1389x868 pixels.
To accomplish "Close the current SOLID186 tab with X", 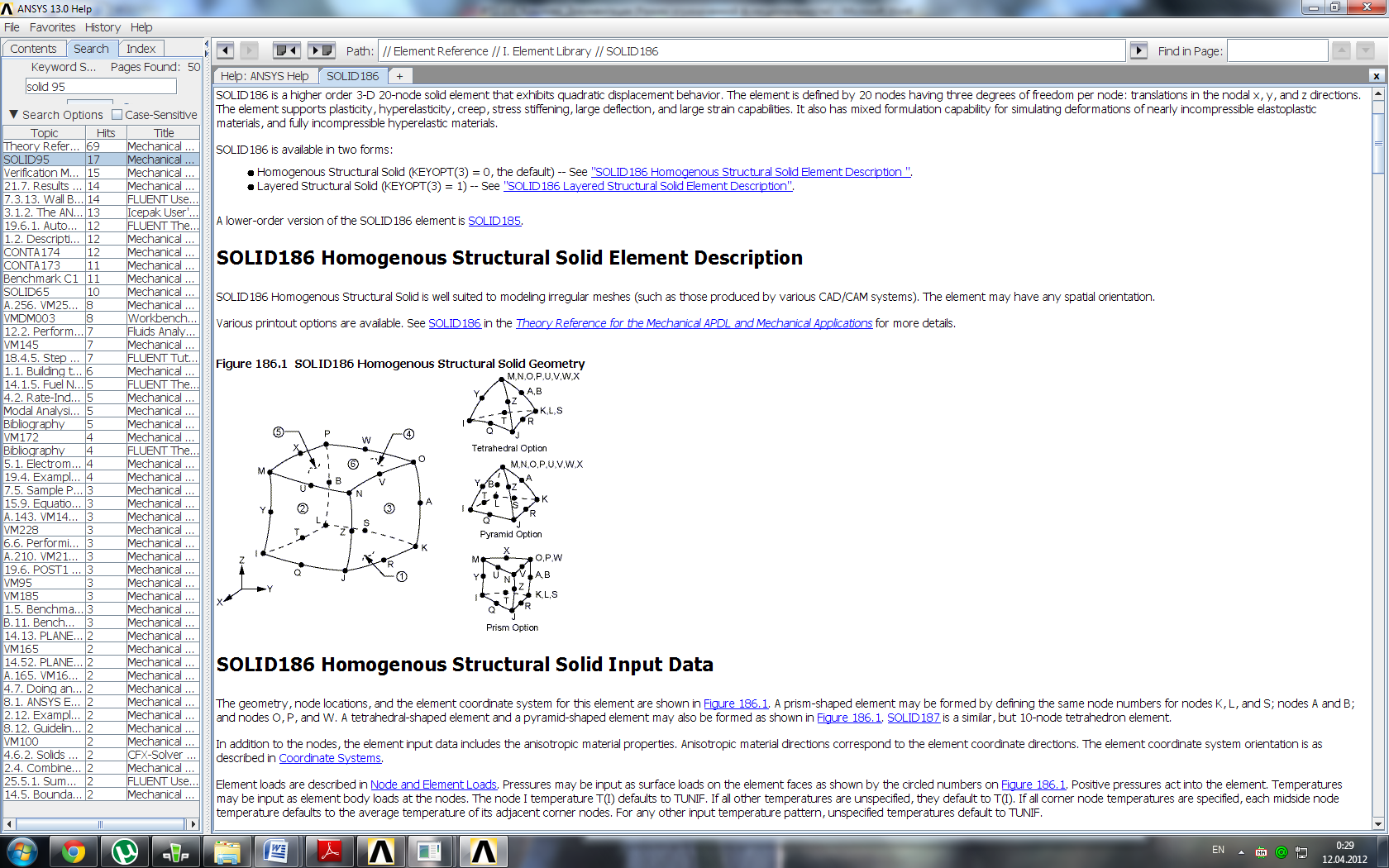I will click(x=1376, y=76).
